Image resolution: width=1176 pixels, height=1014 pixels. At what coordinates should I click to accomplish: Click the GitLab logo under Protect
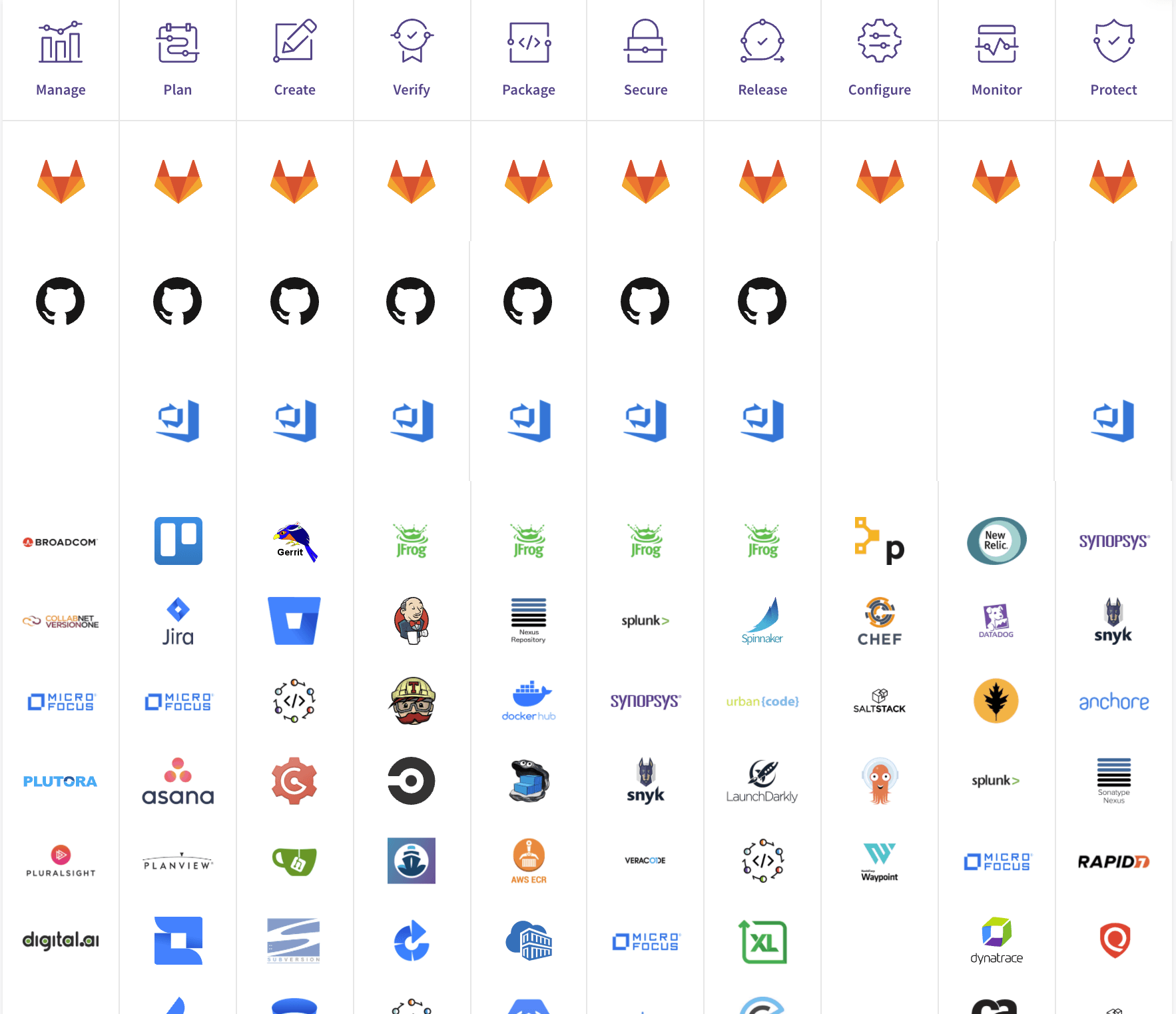(x=1113, y=181)
